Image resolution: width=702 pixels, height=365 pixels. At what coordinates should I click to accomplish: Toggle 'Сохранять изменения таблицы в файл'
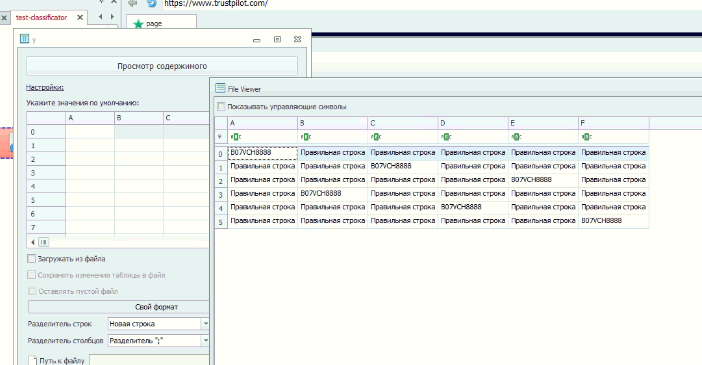31,275
